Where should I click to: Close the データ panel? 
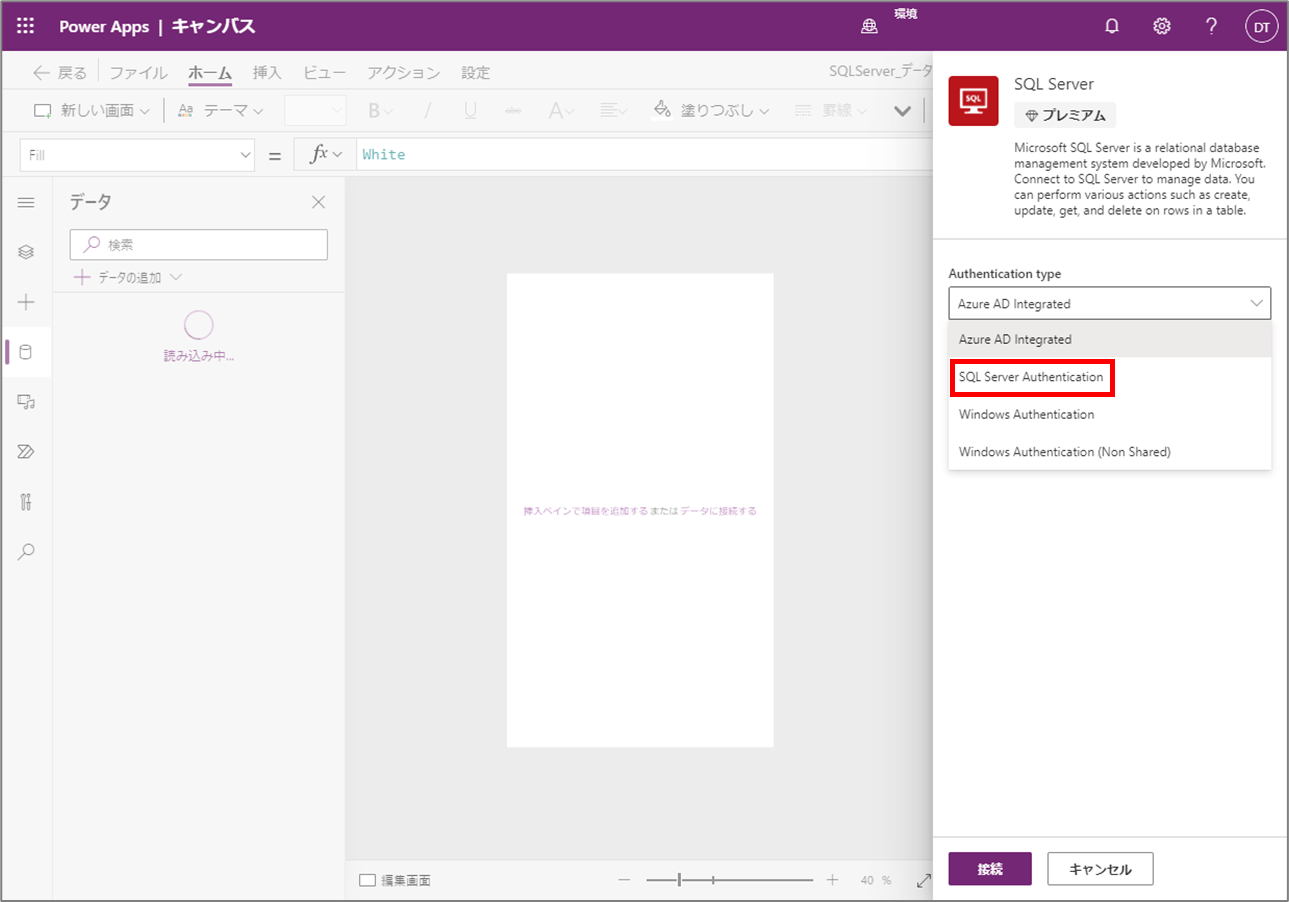click(318, 202)
